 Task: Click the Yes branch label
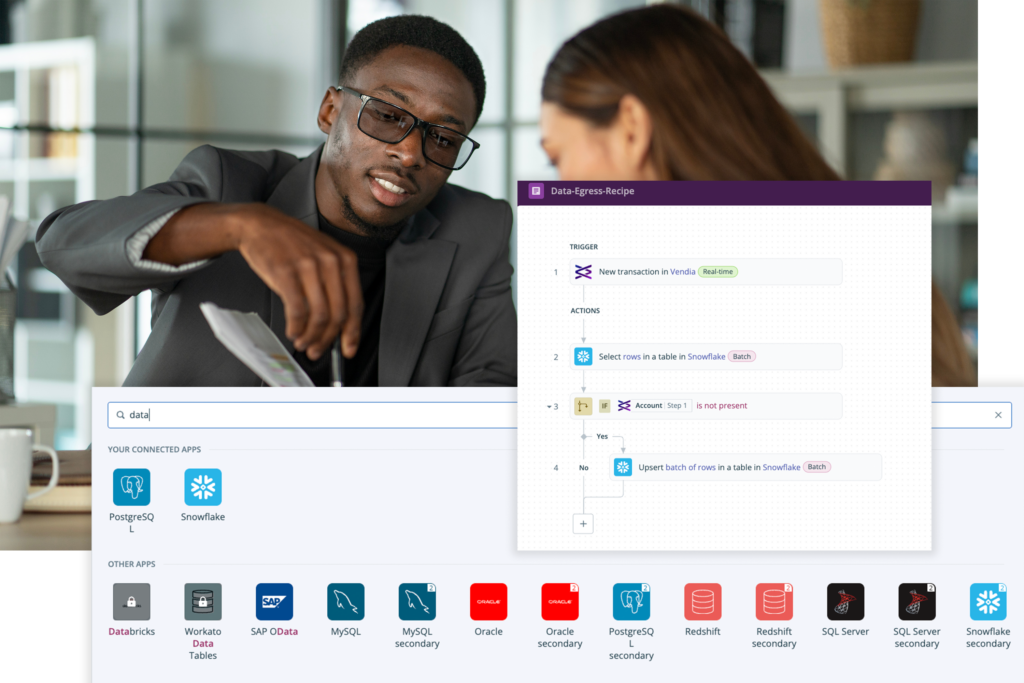coord(602,436)
